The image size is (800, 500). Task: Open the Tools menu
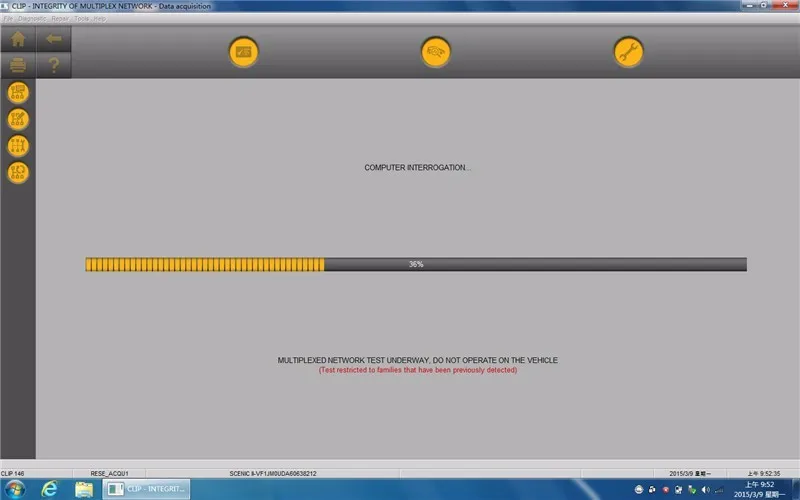point(82,19)
